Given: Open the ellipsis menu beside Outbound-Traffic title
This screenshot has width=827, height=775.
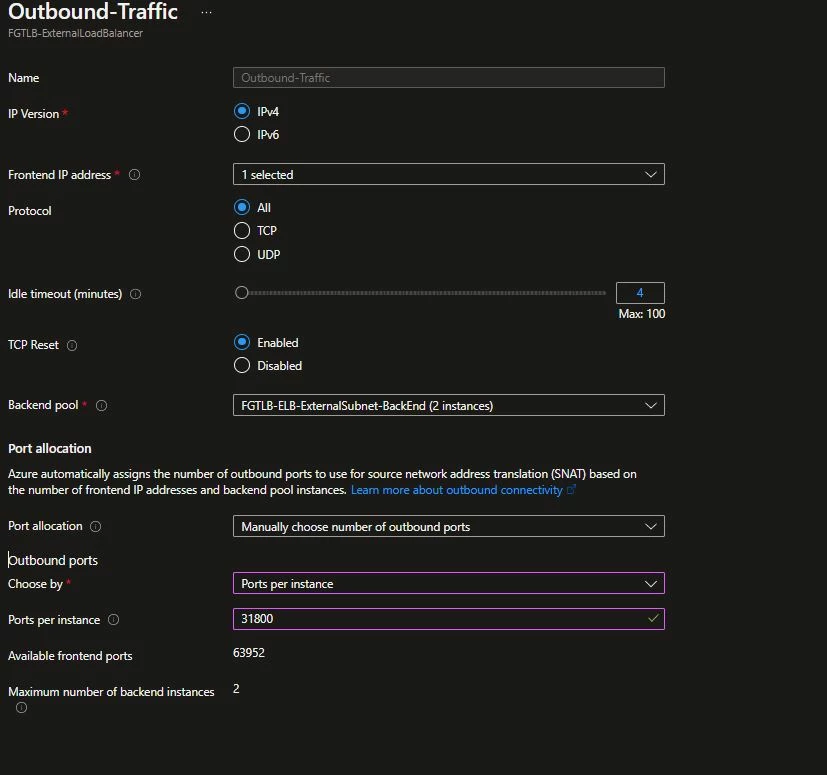Looking at the screenshot, I should (206, 12).
